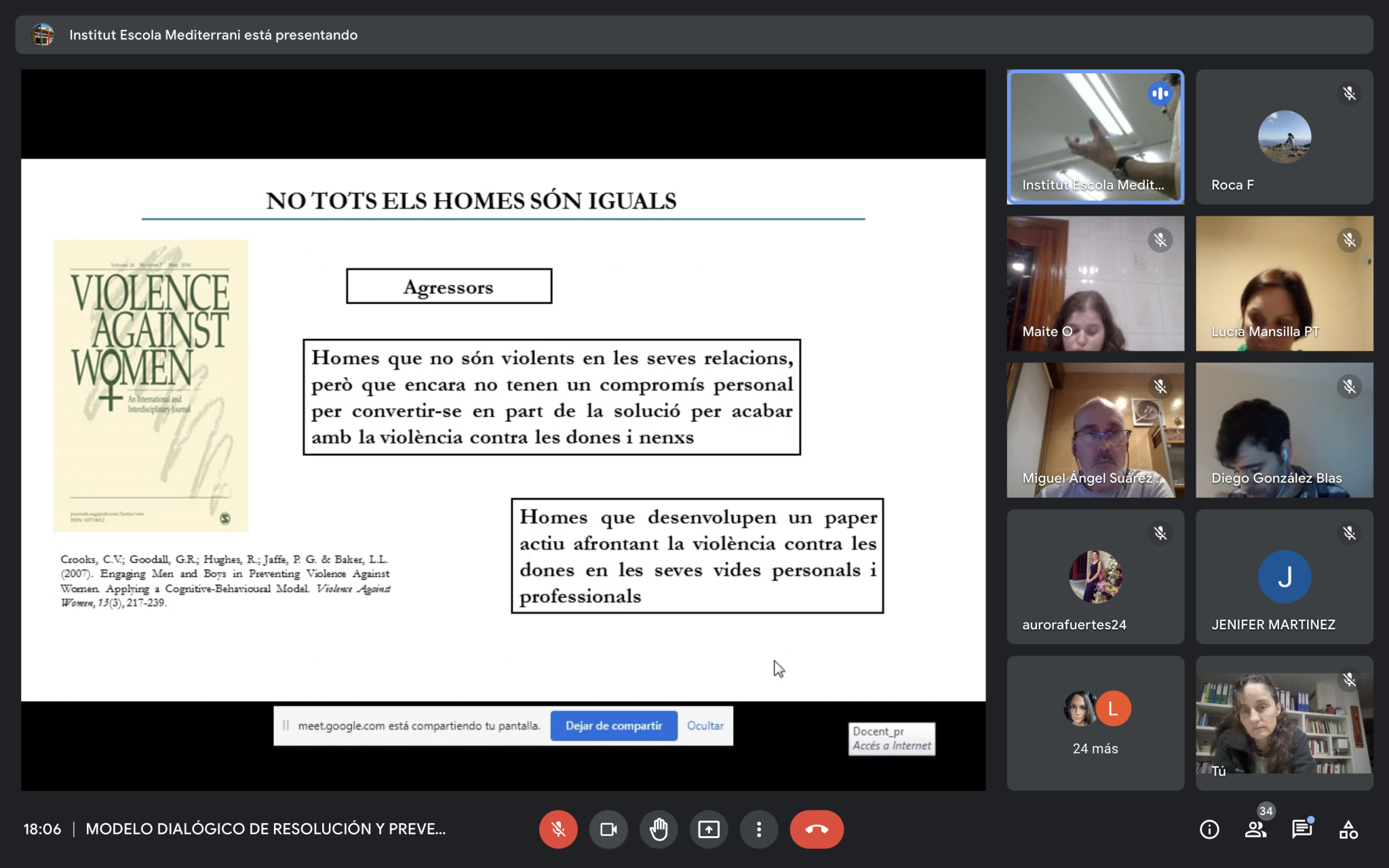1389x868 pixels.
Task: Click 'Dejar de compartir' to stop sharing
Action: click(614, 726)
